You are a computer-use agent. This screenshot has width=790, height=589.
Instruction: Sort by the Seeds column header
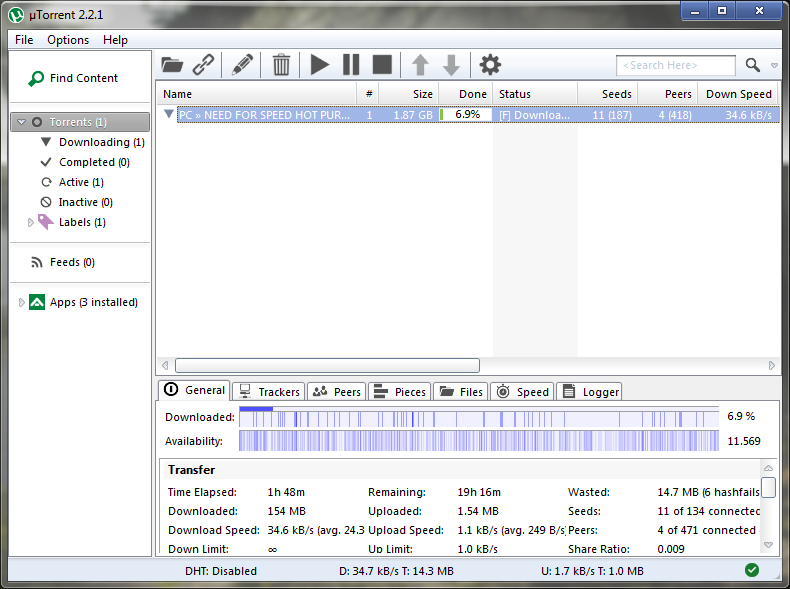(x=608, y=94)
